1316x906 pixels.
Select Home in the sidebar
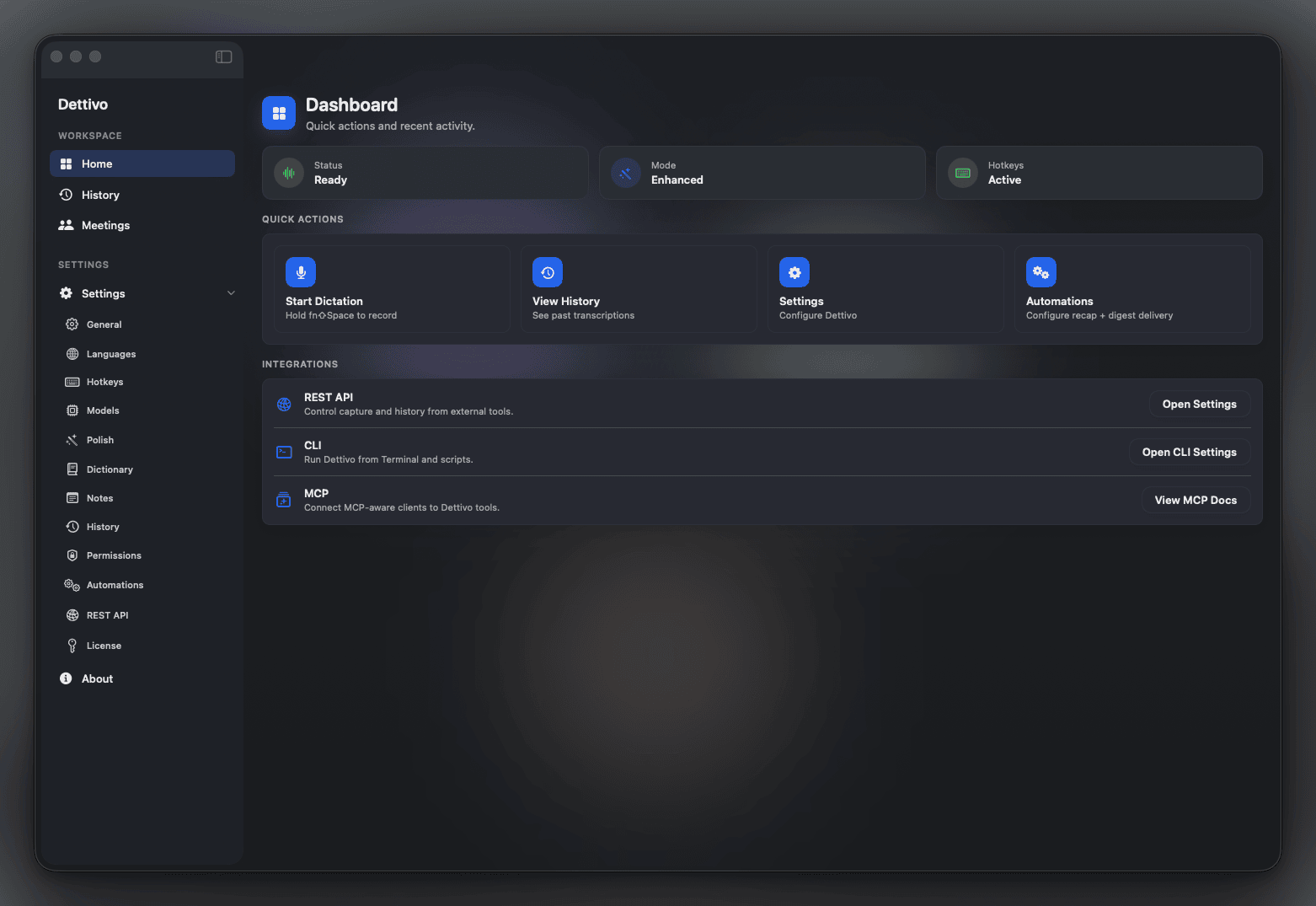coord(142,164)
